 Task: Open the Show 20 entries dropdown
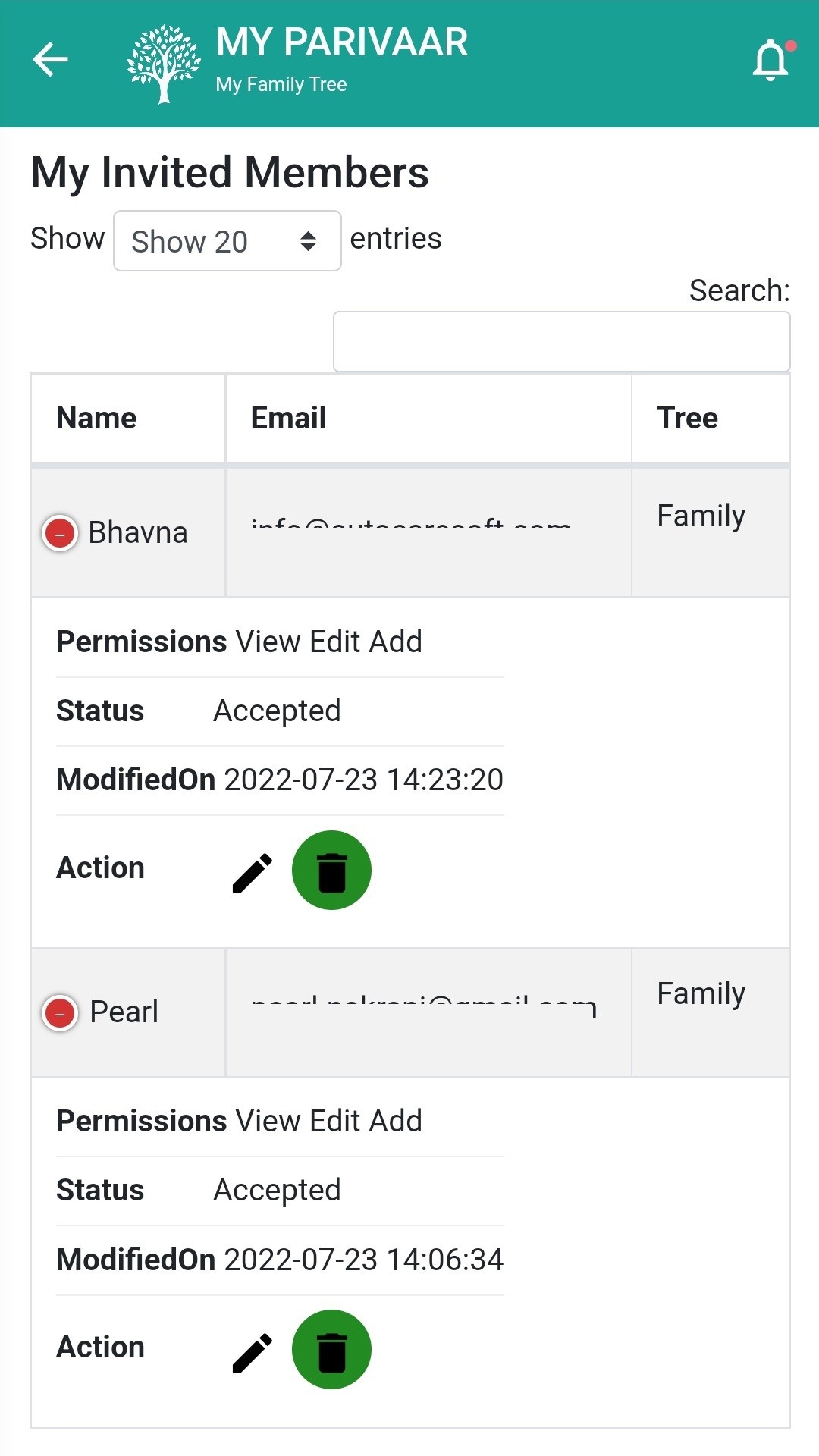227,241
